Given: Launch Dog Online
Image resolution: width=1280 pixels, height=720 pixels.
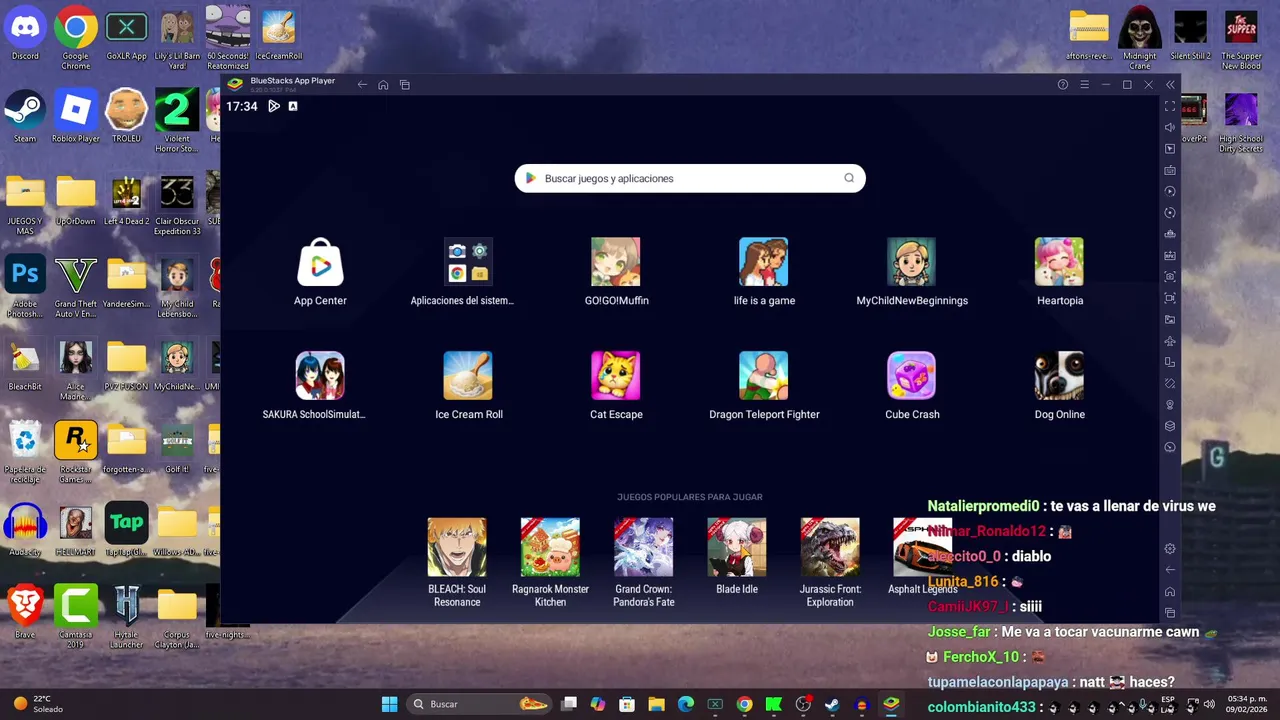Looking at the screenshot, I should pos(1059,386).
